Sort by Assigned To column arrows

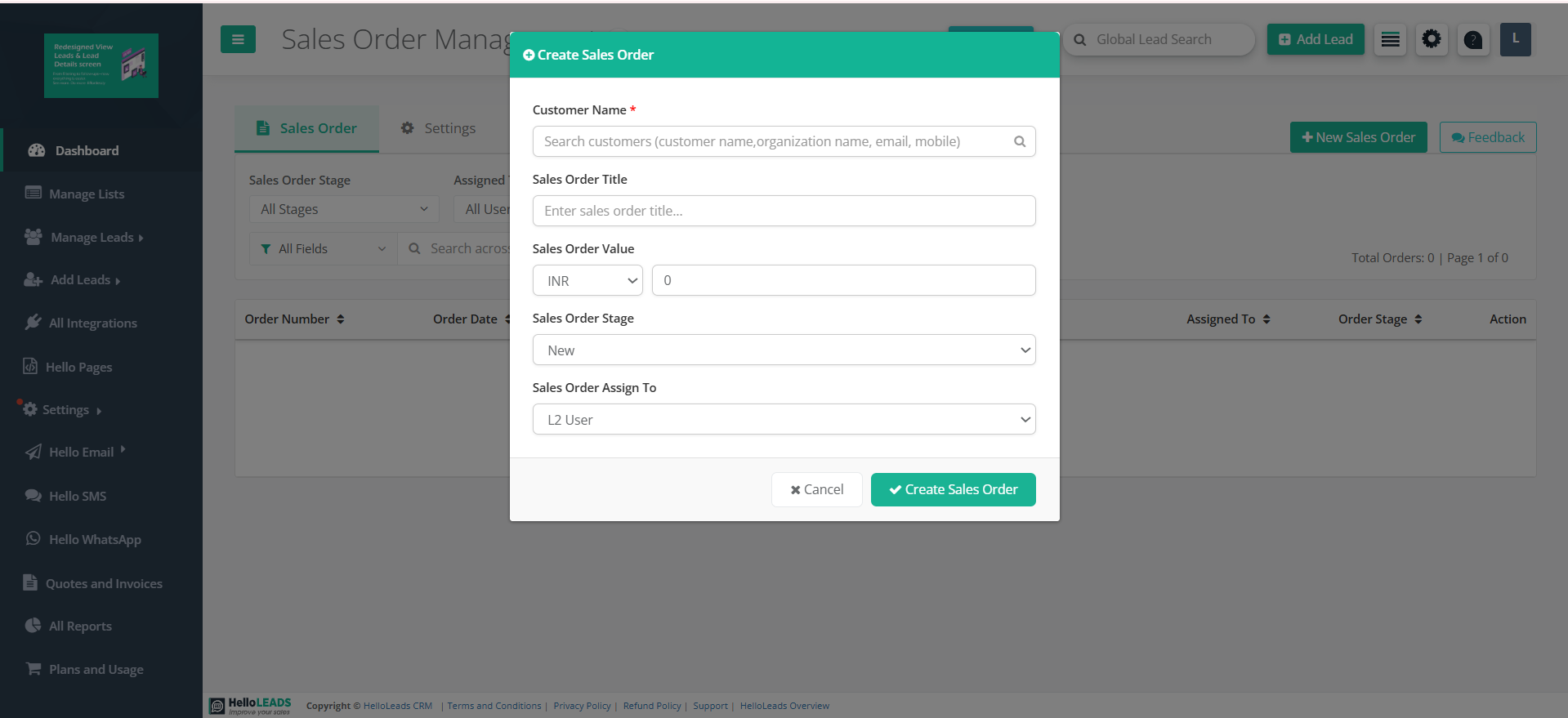pos(1266,319)
